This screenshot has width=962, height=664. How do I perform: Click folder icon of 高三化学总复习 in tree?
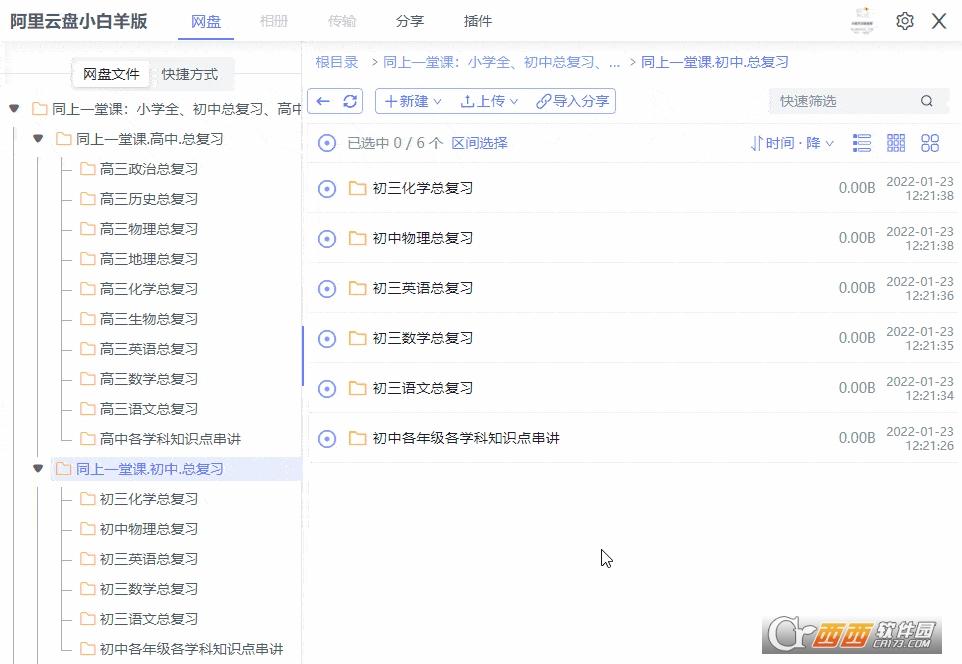[88, 289]
